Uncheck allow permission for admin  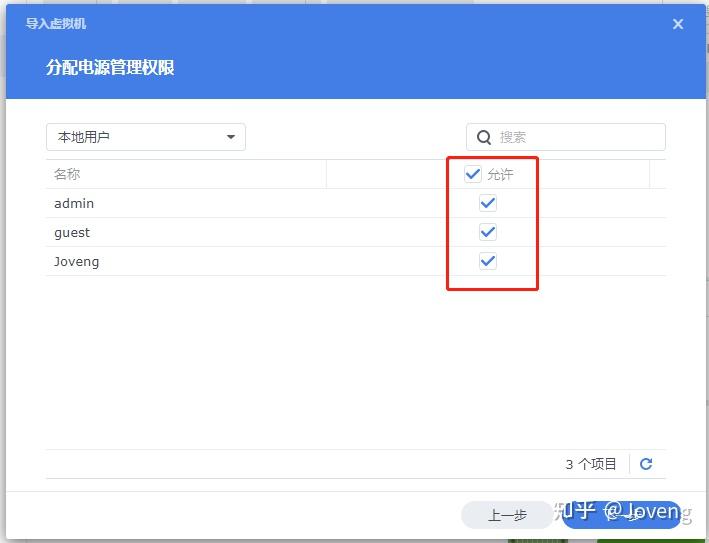(x=487, y=203)
